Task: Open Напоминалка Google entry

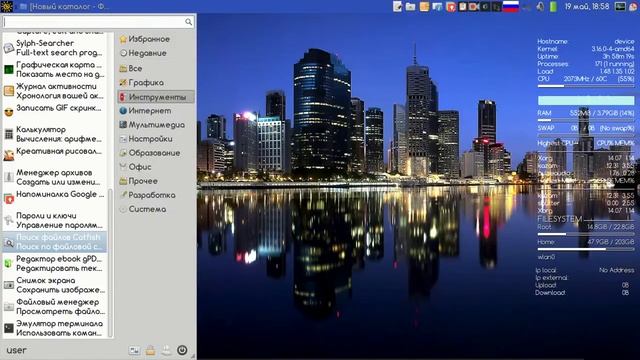Action: [x=54, y=199]
